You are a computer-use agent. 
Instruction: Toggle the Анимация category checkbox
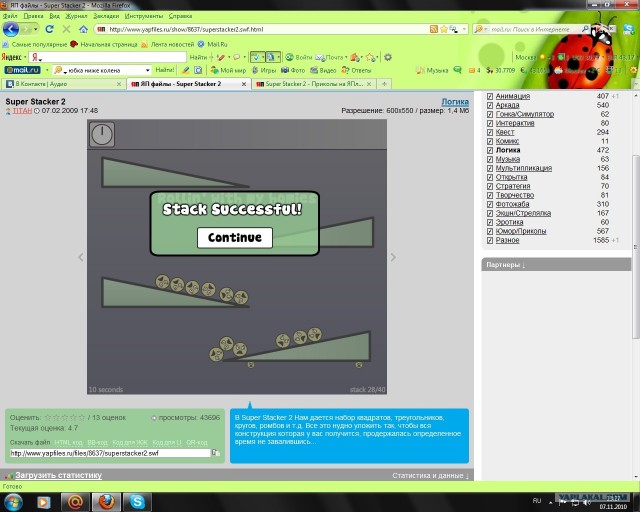click(490, 96)
